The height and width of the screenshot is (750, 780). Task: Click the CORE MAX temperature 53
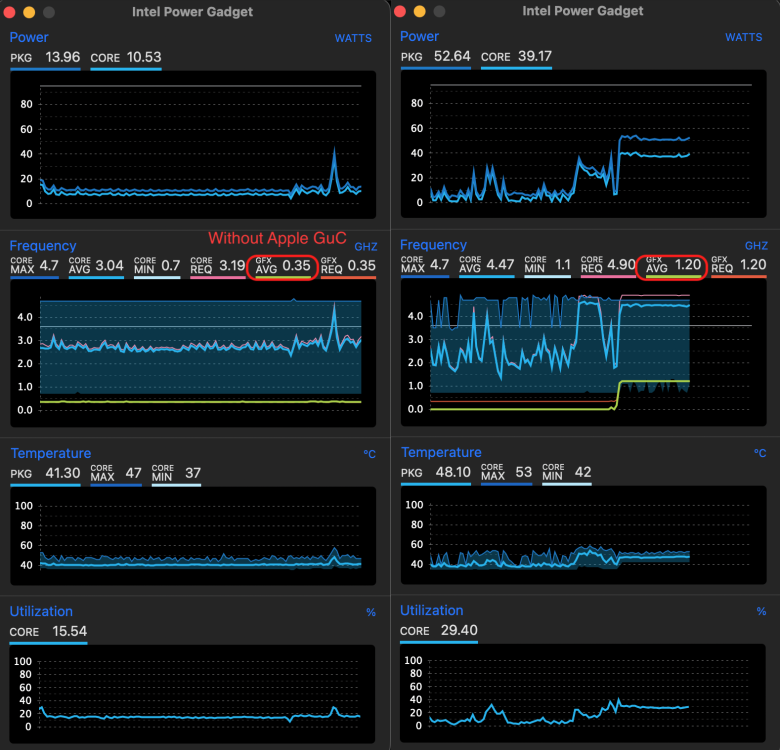point(524,472)
